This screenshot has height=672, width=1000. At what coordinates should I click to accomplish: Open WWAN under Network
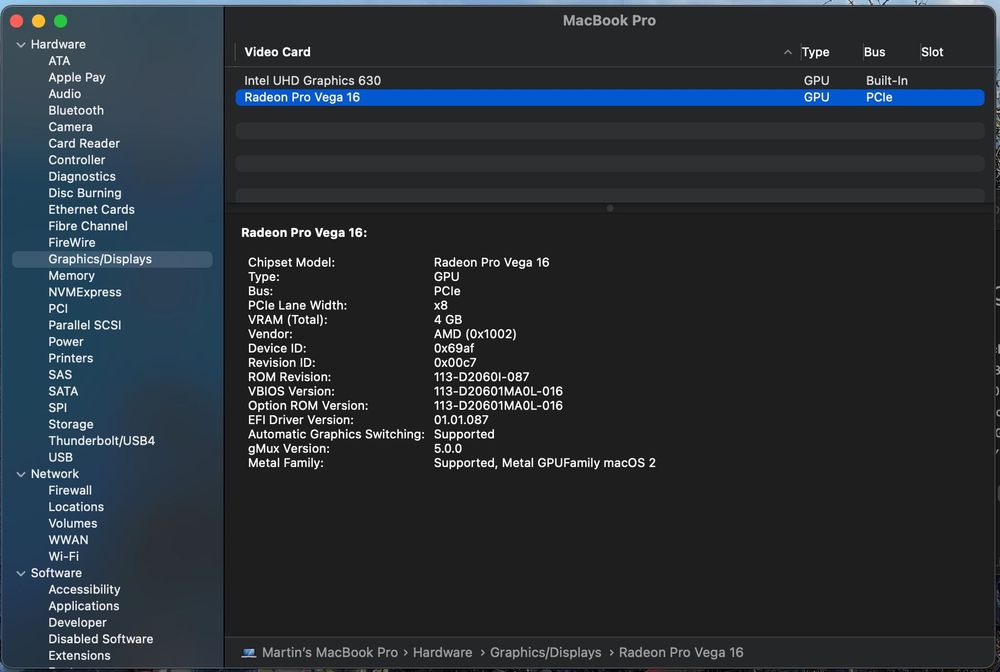tap(68, 541)
